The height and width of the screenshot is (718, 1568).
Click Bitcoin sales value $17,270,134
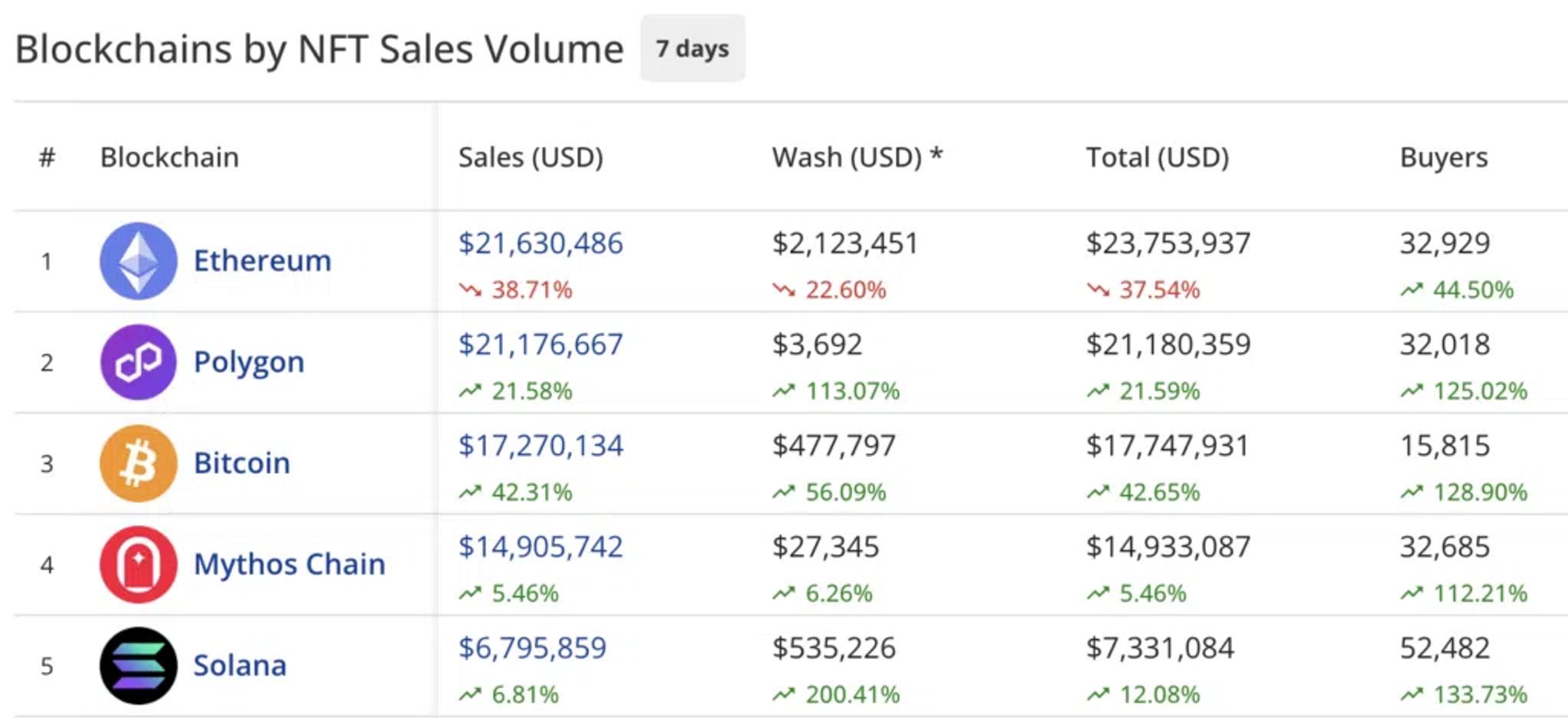tap(541, 445)
